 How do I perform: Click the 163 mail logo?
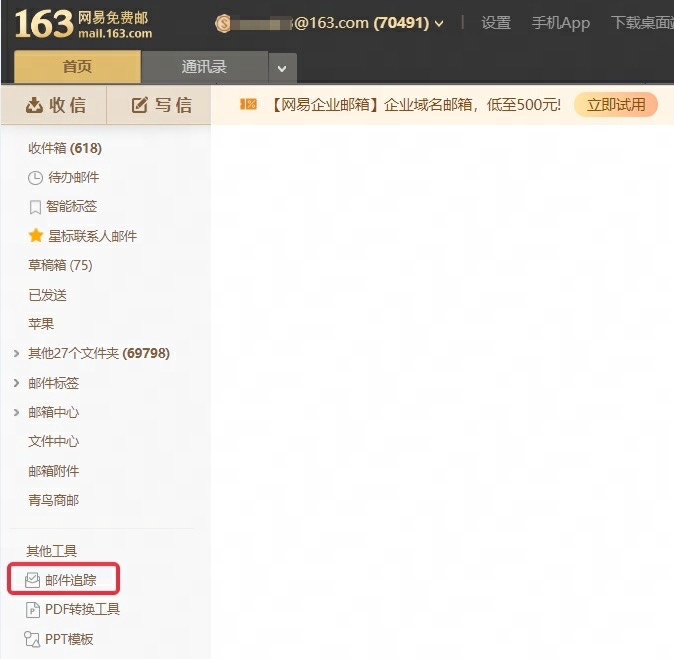click(83, 24)
